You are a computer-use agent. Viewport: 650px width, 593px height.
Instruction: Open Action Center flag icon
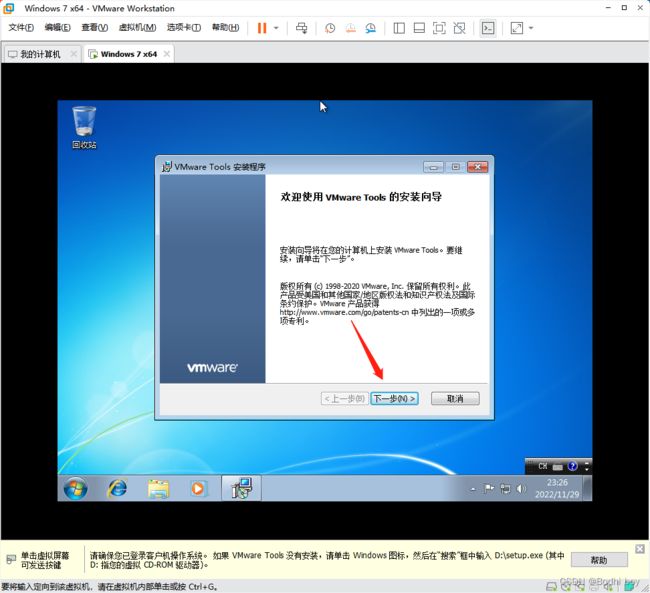pos(489,489)
